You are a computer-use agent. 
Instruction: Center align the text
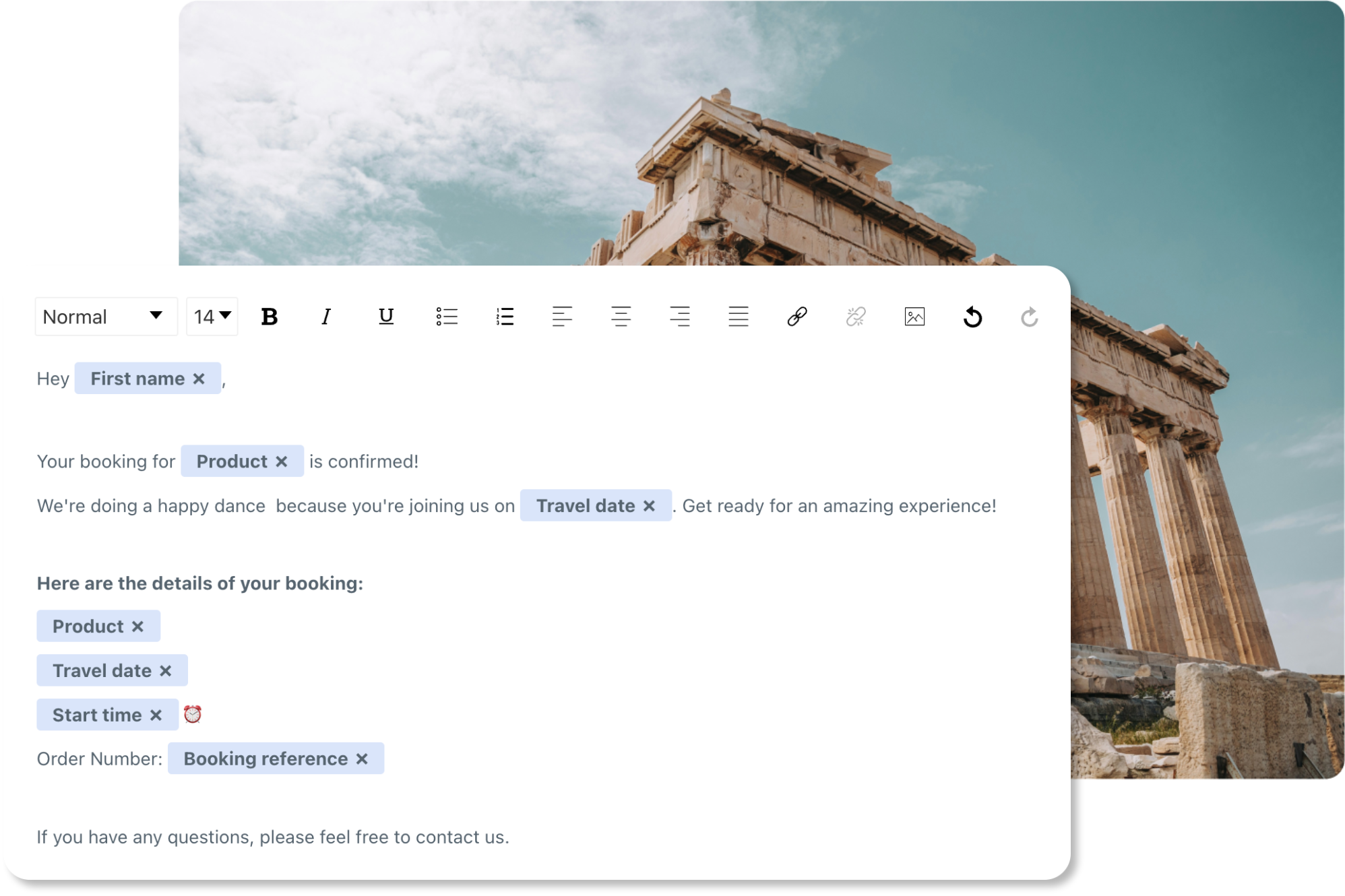pos(621,317)
